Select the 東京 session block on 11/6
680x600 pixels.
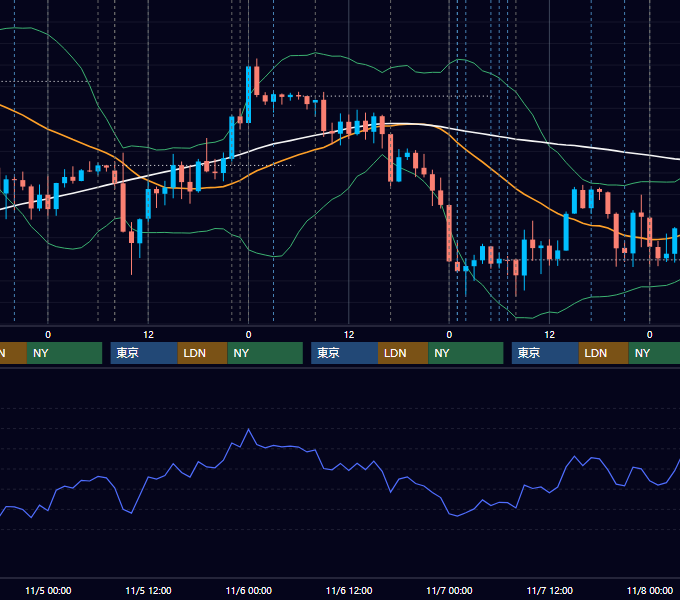coord(344,353)
